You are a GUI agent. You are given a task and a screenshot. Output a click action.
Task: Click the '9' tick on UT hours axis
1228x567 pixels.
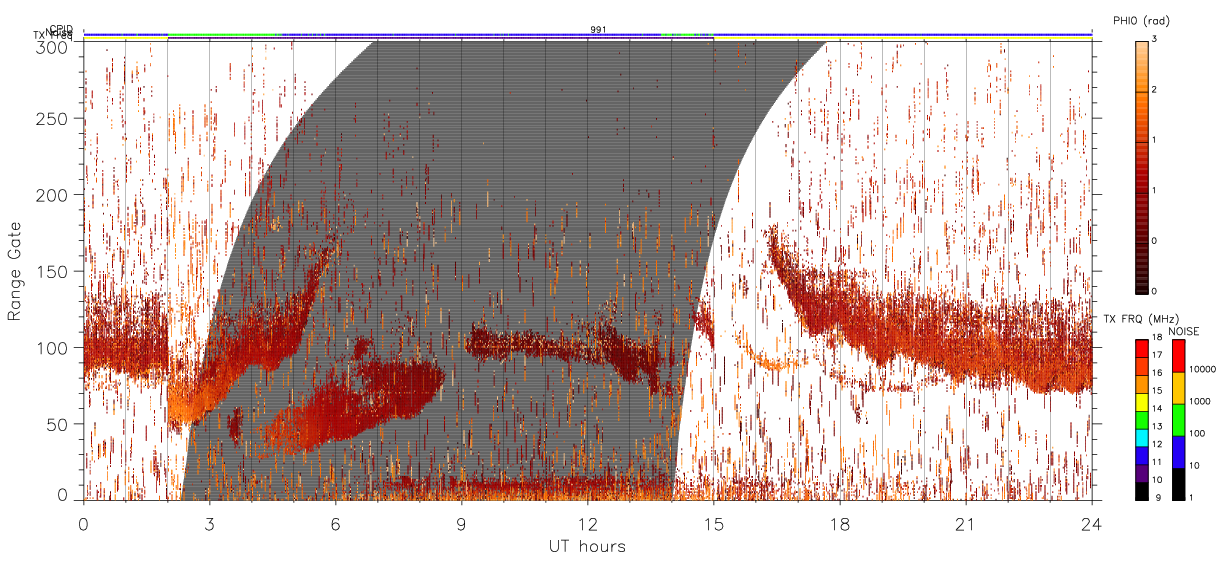(461, 524)
